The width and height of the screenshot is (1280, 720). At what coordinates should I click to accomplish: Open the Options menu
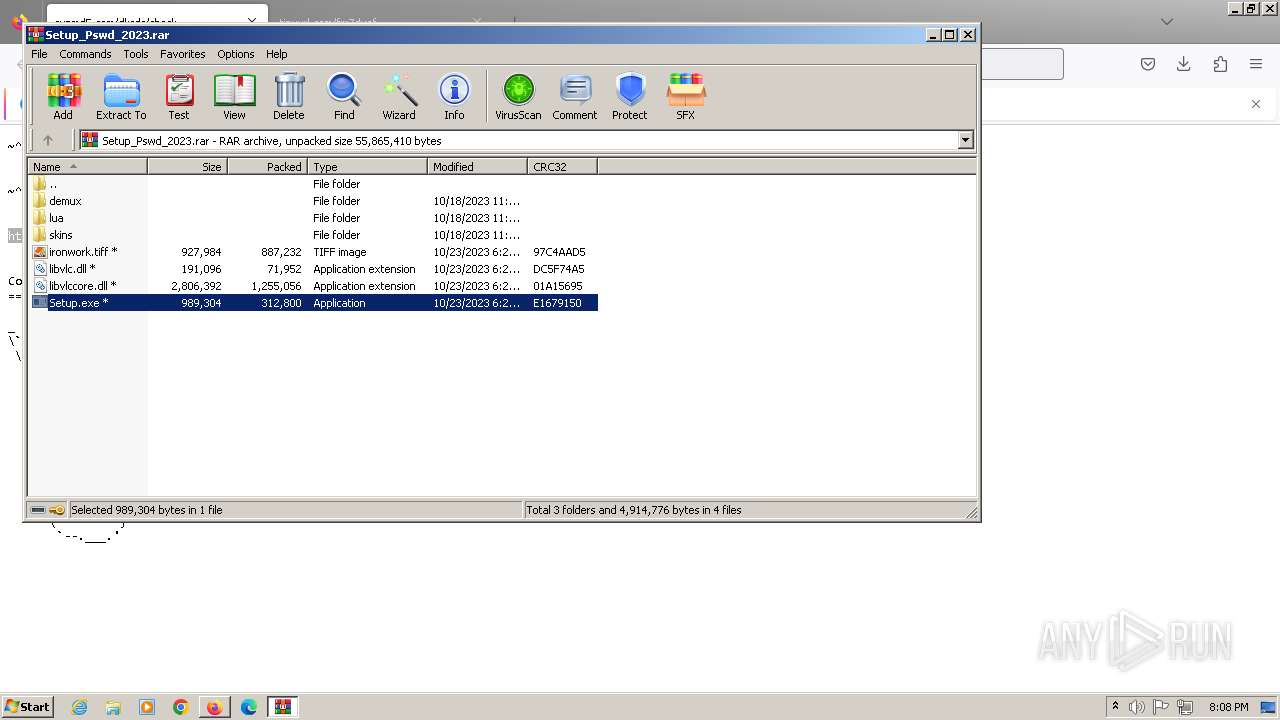click(236, 54)
